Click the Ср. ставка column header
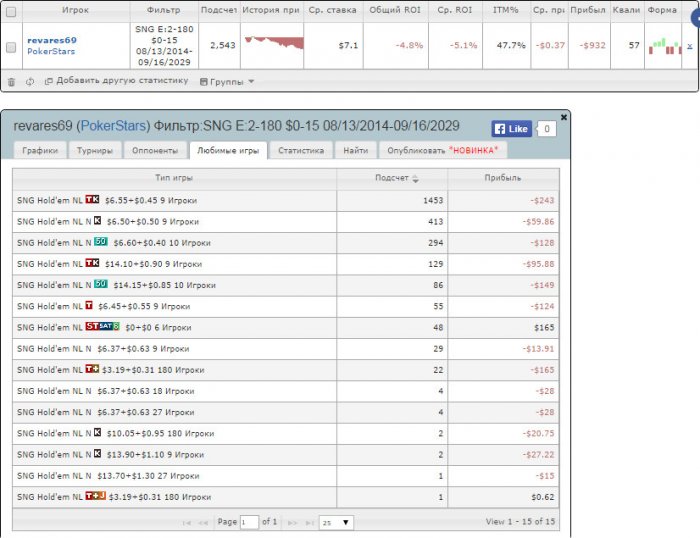This screenshot has width=700, height=538. 333,10
